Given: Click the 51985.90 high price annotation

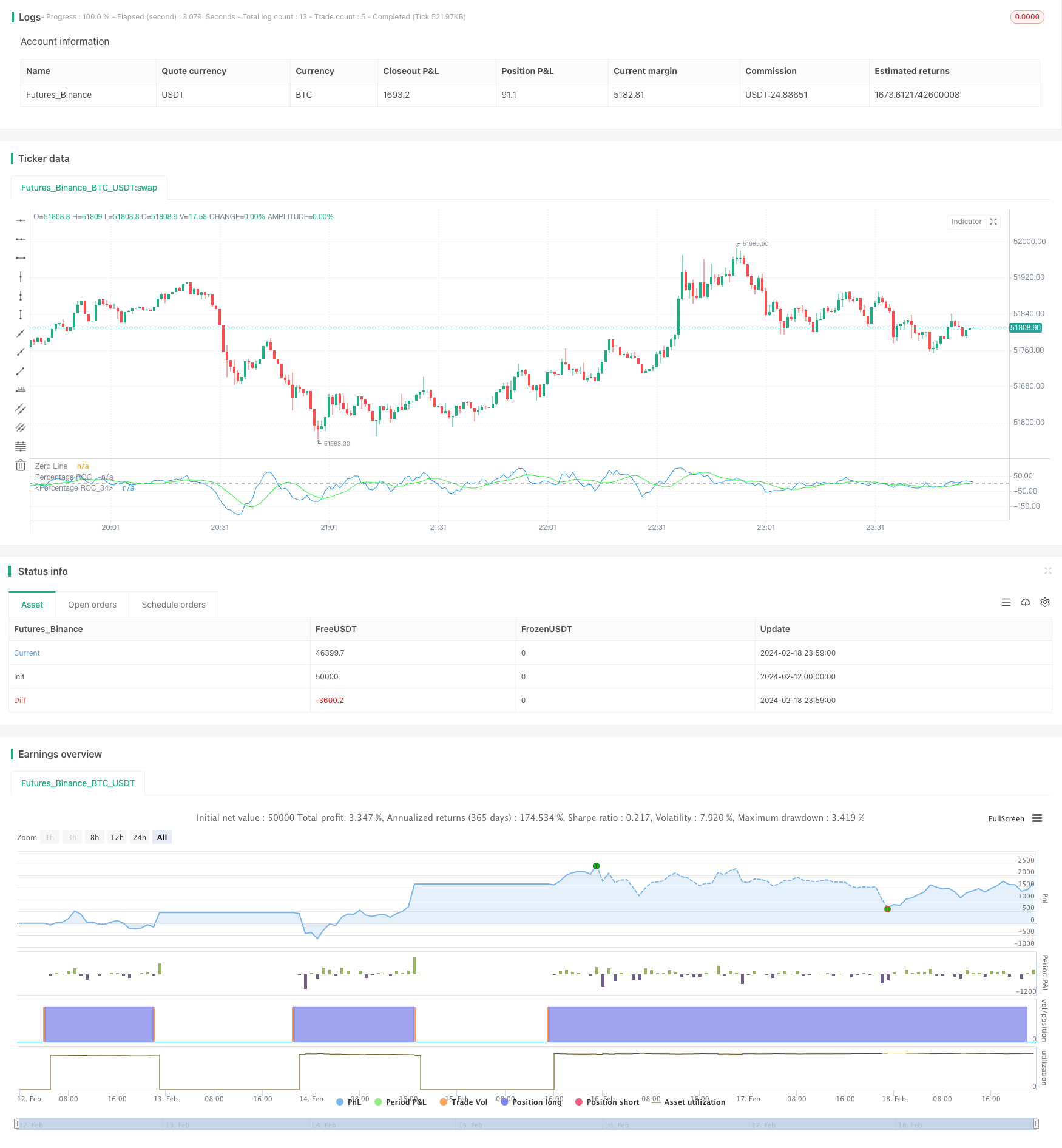Looking at the screenshot, I should point(755,244).
